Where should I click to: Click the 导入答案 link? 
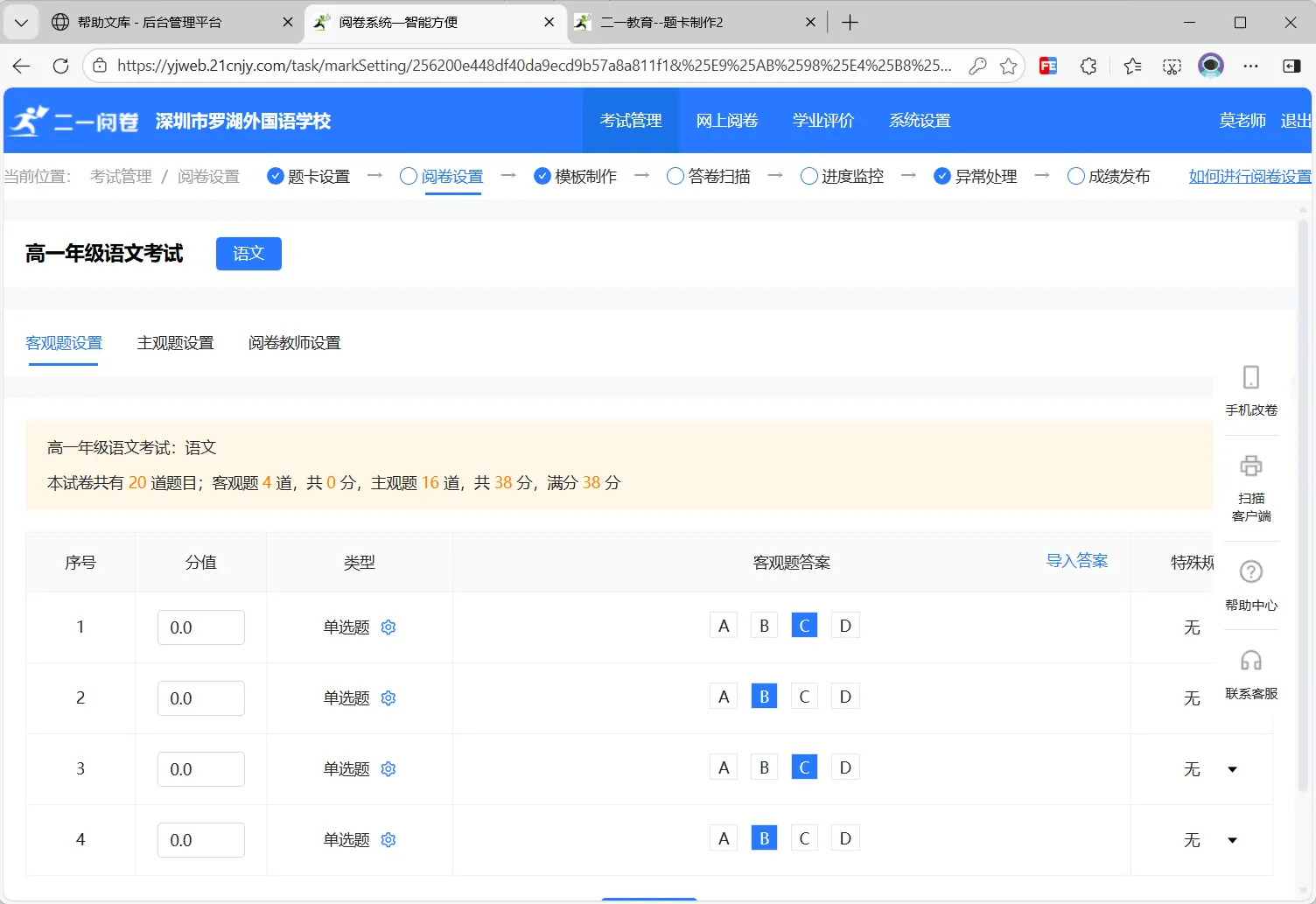pos(1077,560)
